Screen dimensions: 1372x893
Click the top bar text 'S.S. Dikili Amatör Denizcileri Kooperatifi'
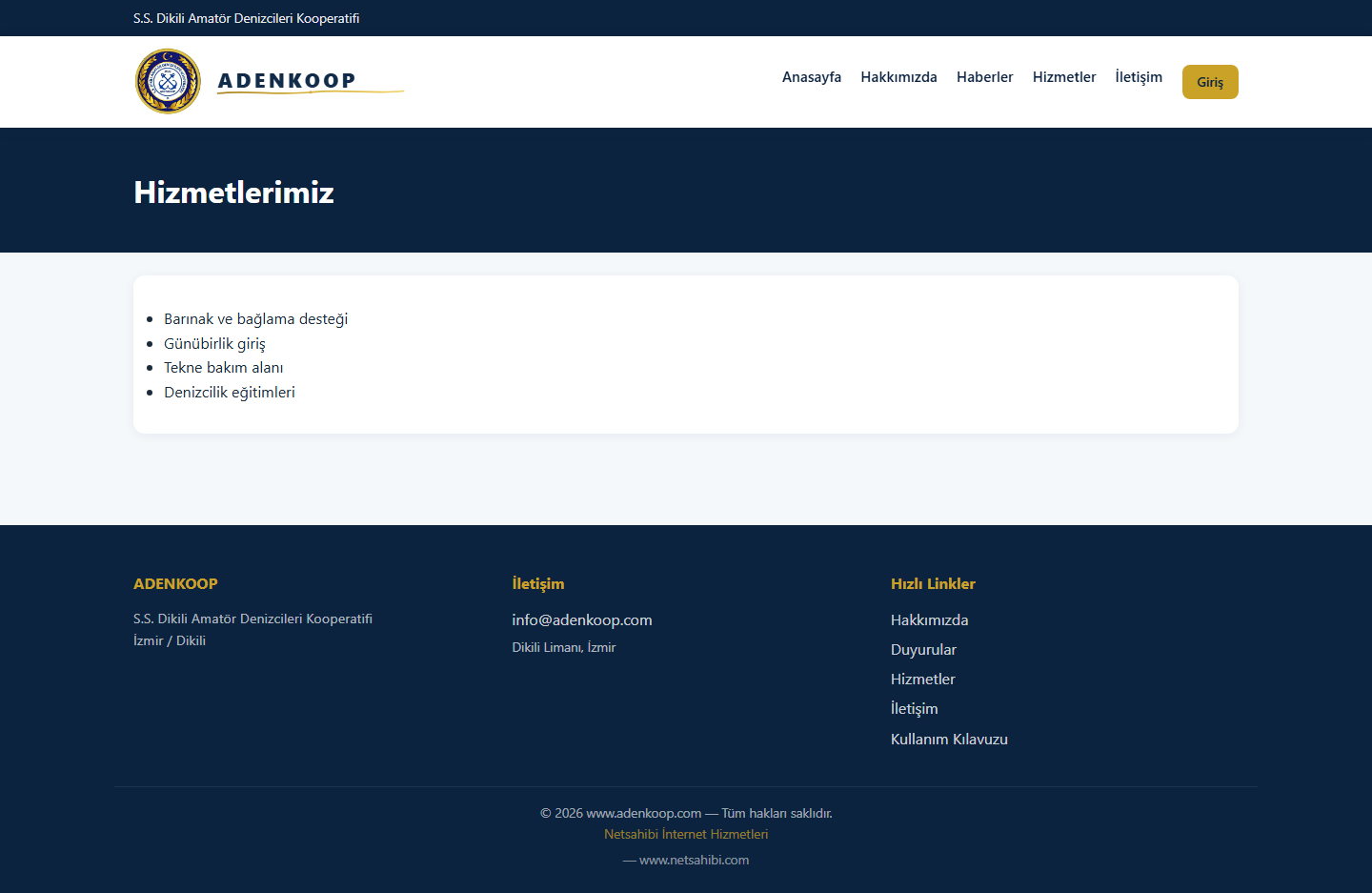click(x=246, y=18)
